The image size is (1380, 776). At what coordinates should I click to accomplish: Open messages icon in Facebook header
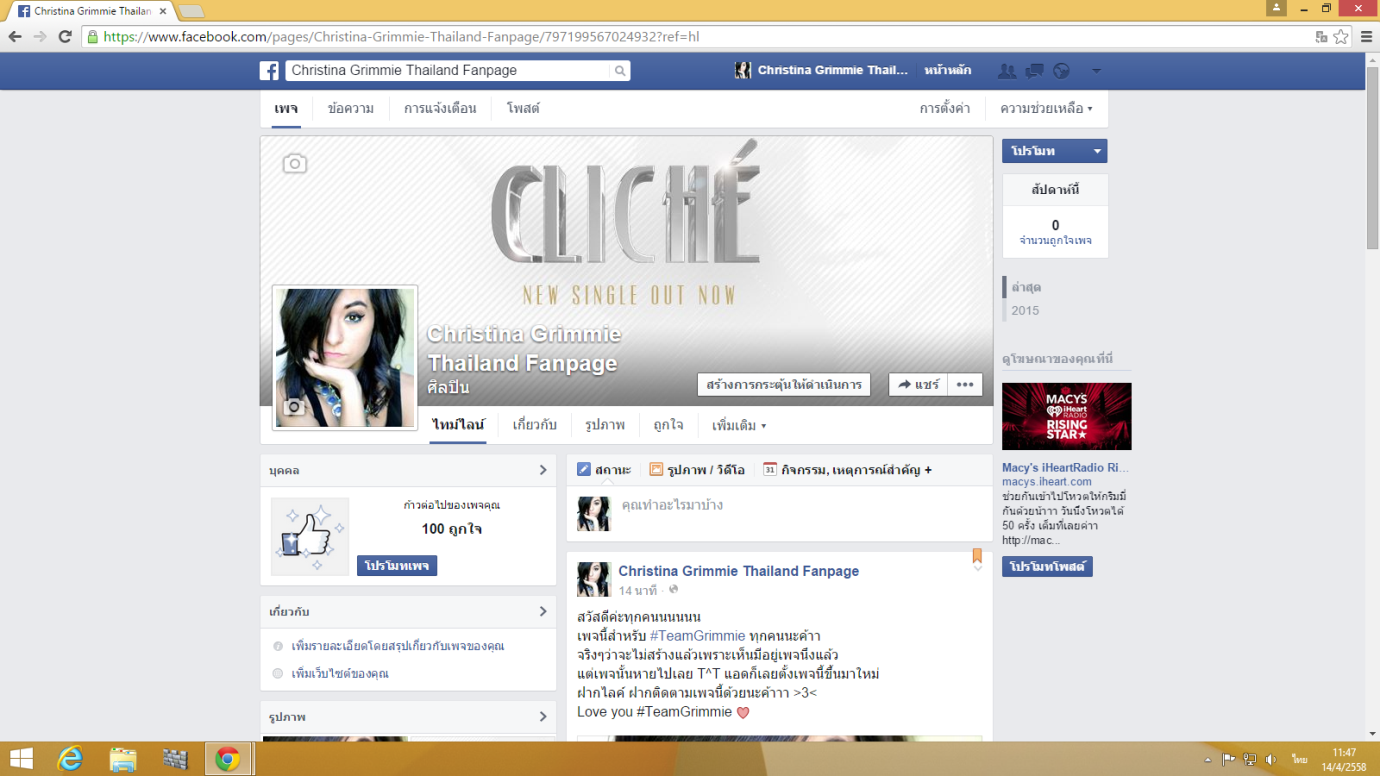click(1034, 71)
